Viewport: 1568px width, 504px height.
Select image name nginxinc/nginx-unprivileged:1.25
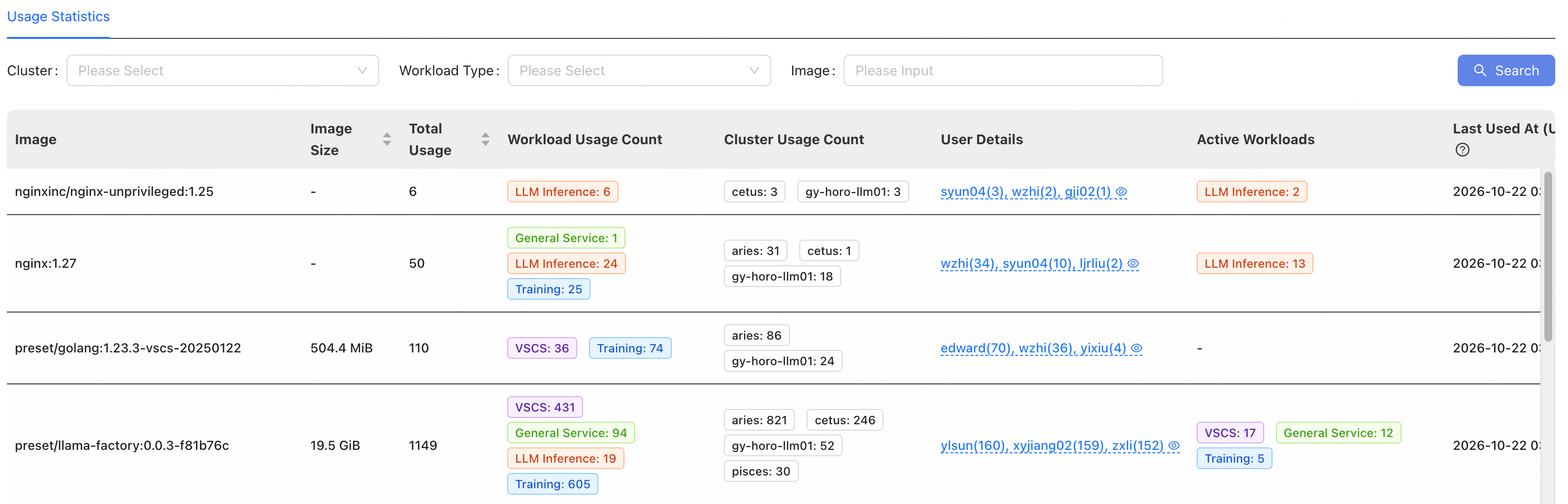pos(114,192)
